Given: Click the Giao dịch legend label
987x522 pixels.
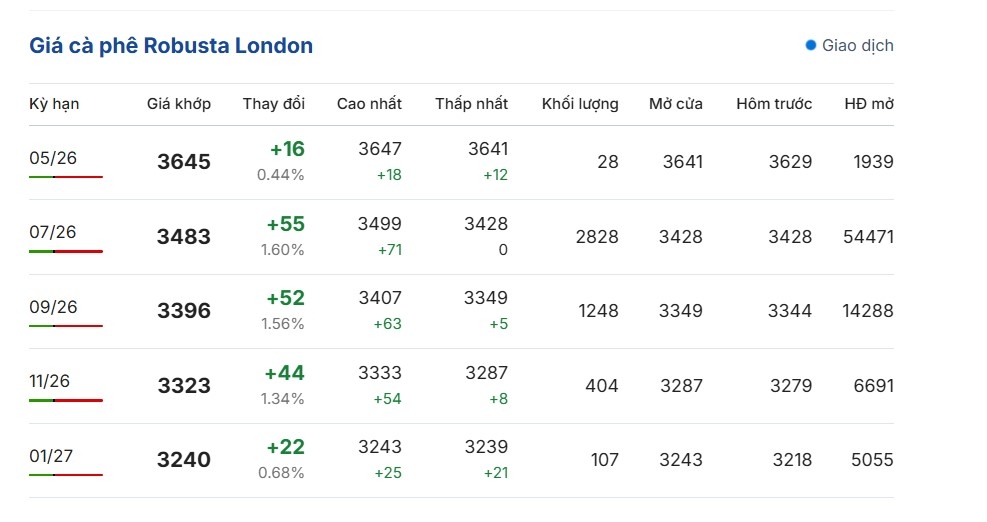Looking at the screenshot, I should [x=857, y=45].
